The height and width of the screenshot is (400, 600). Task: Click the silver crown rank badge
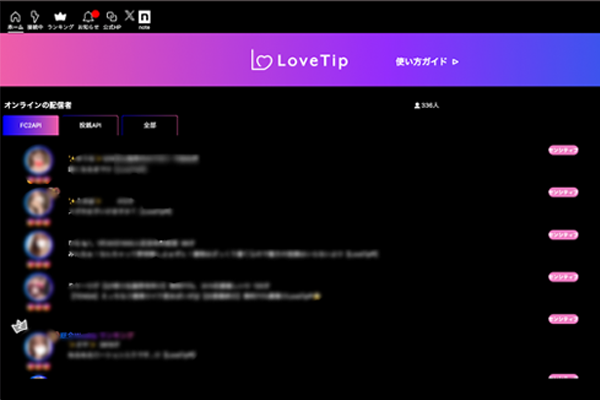(x=20, y=327)
